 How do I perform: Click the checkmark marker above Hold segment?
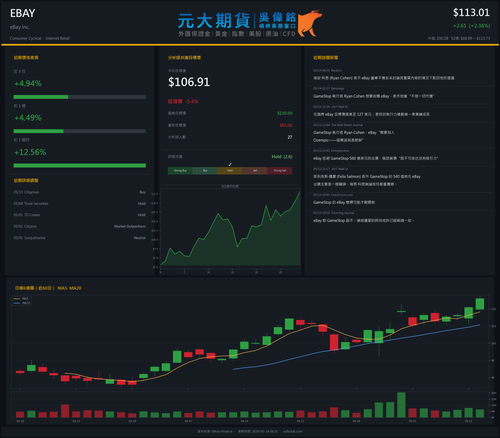[230, 164]
